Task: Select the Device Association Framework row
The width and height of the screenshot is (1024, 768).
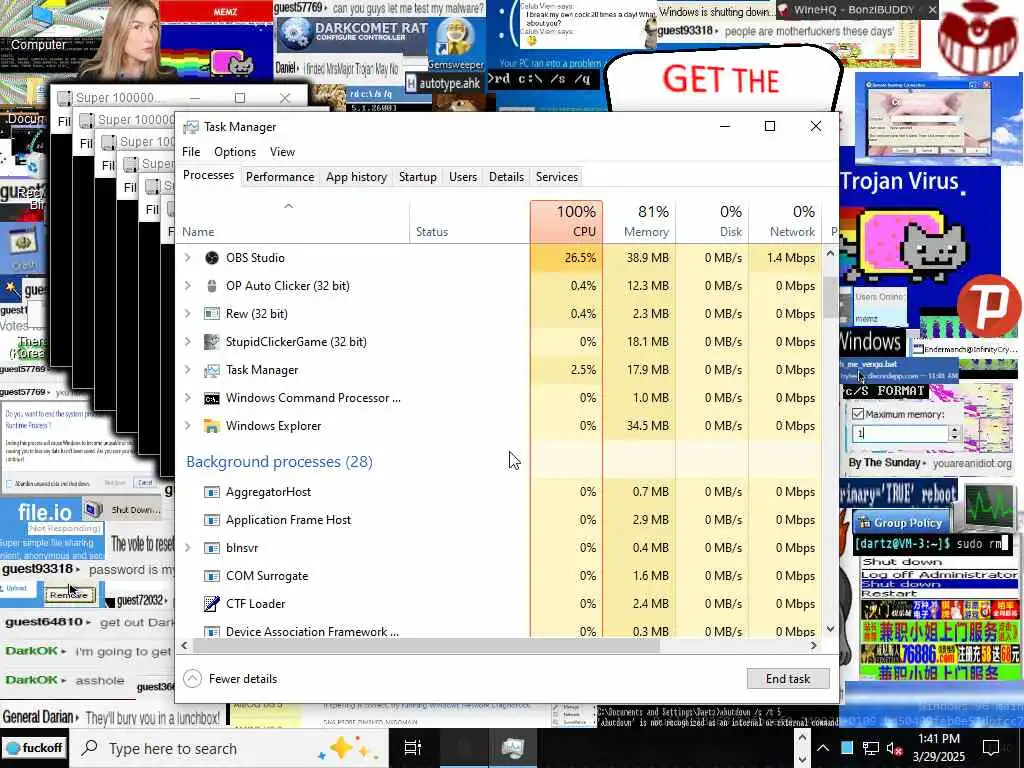Action: click(x=498, y=631)
